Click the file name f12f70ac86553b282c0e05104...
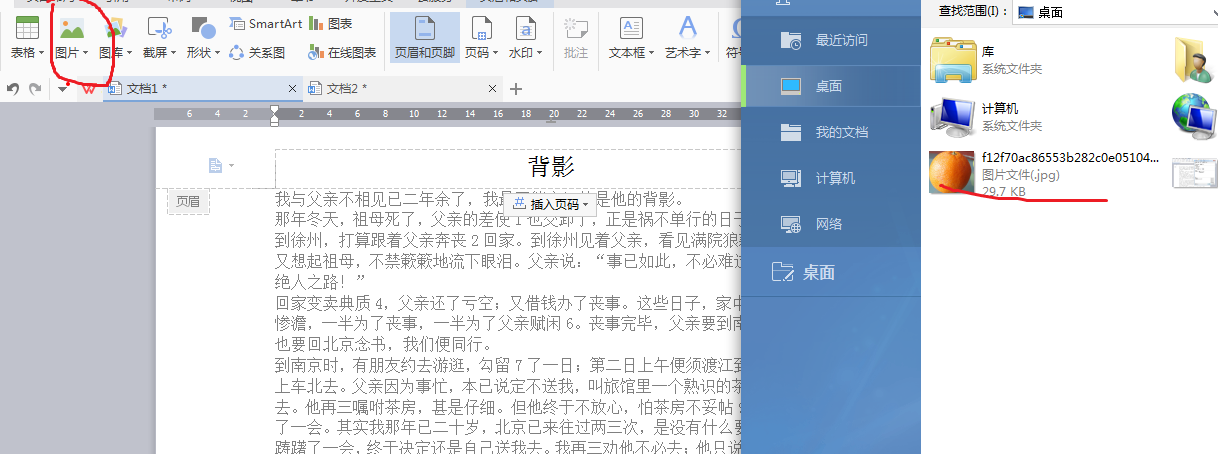The height and width of the screenshot is (454, 1218). pyautogui.click(x=1071, y=158)
